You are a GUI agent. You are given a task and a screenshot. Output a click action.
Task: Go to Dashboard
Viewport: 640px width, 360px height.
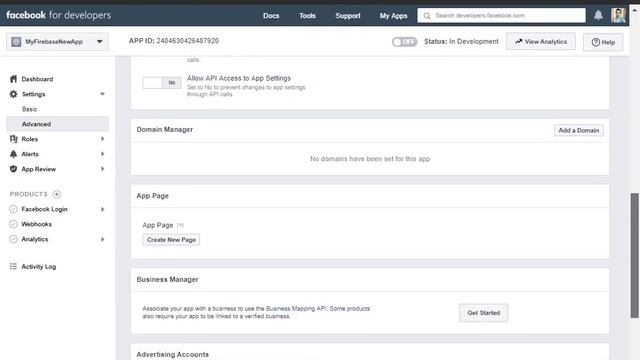[x=37, y=79]
